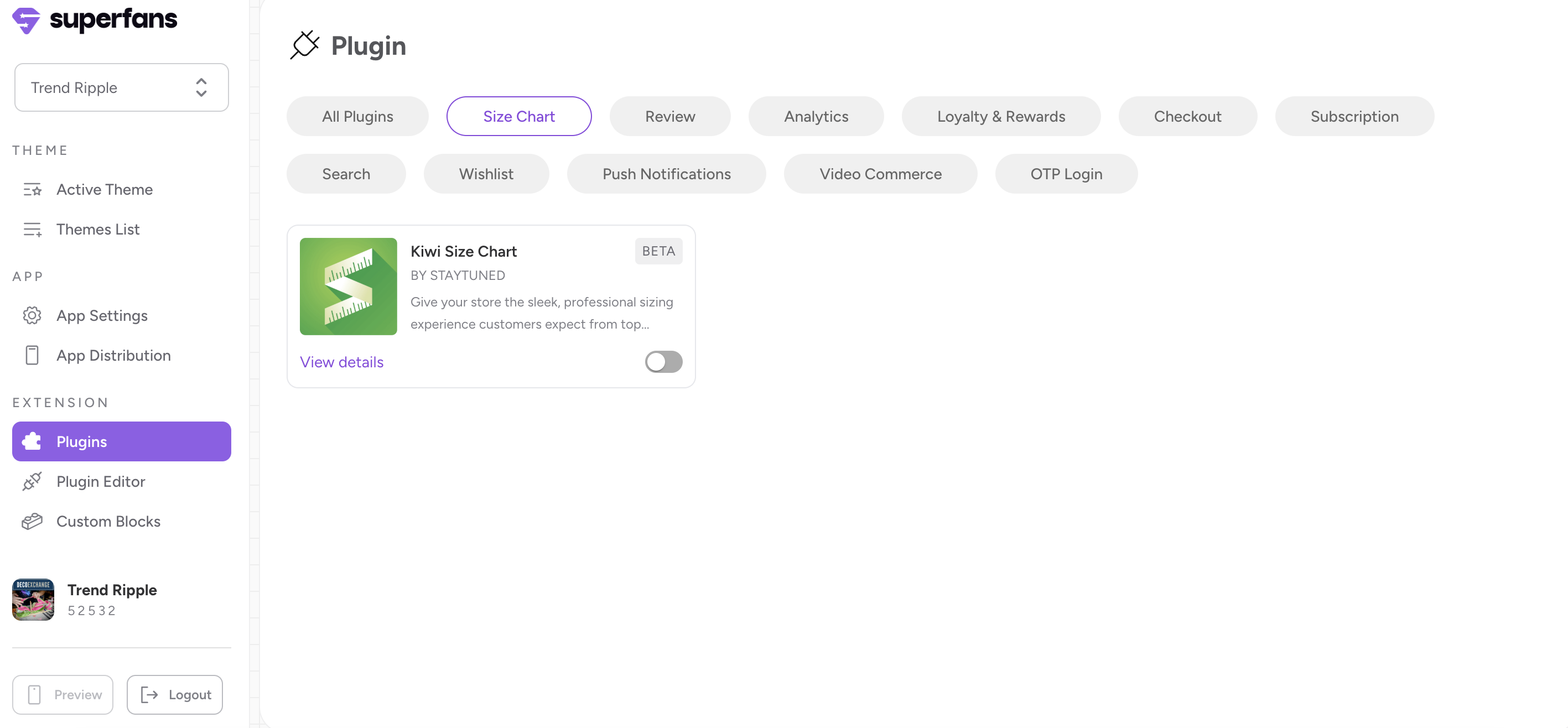Switch to the All Plugins tab

click(x=357, y=116)
